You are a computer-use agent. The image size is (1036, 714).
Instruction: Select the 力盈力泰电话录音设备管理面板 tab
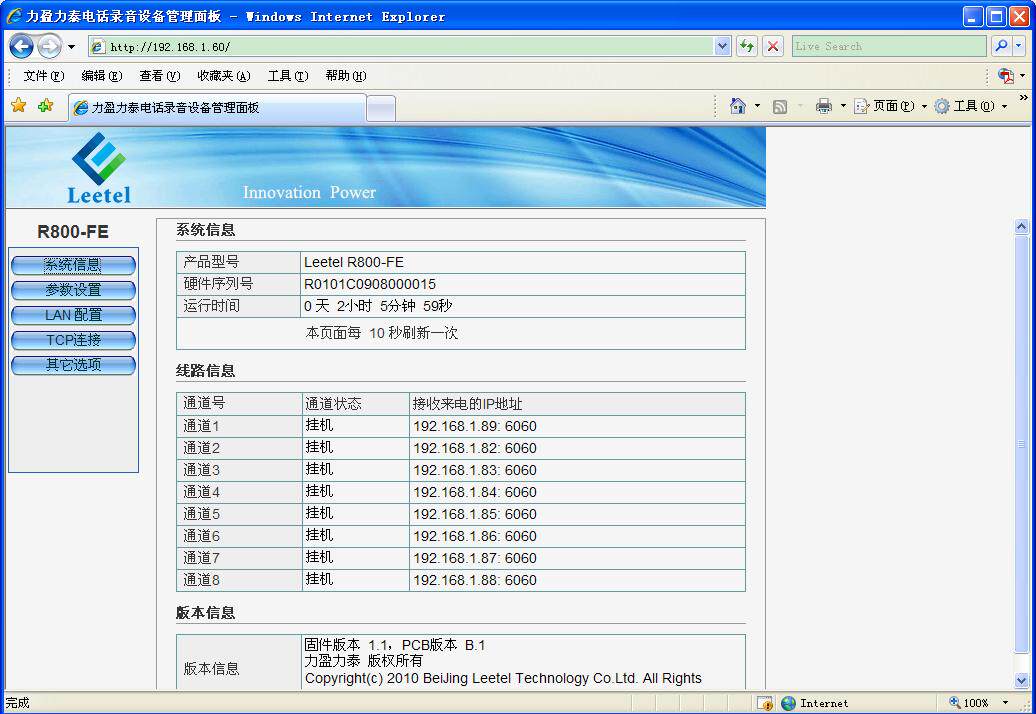pyautogui.click(x=217, y=108)
